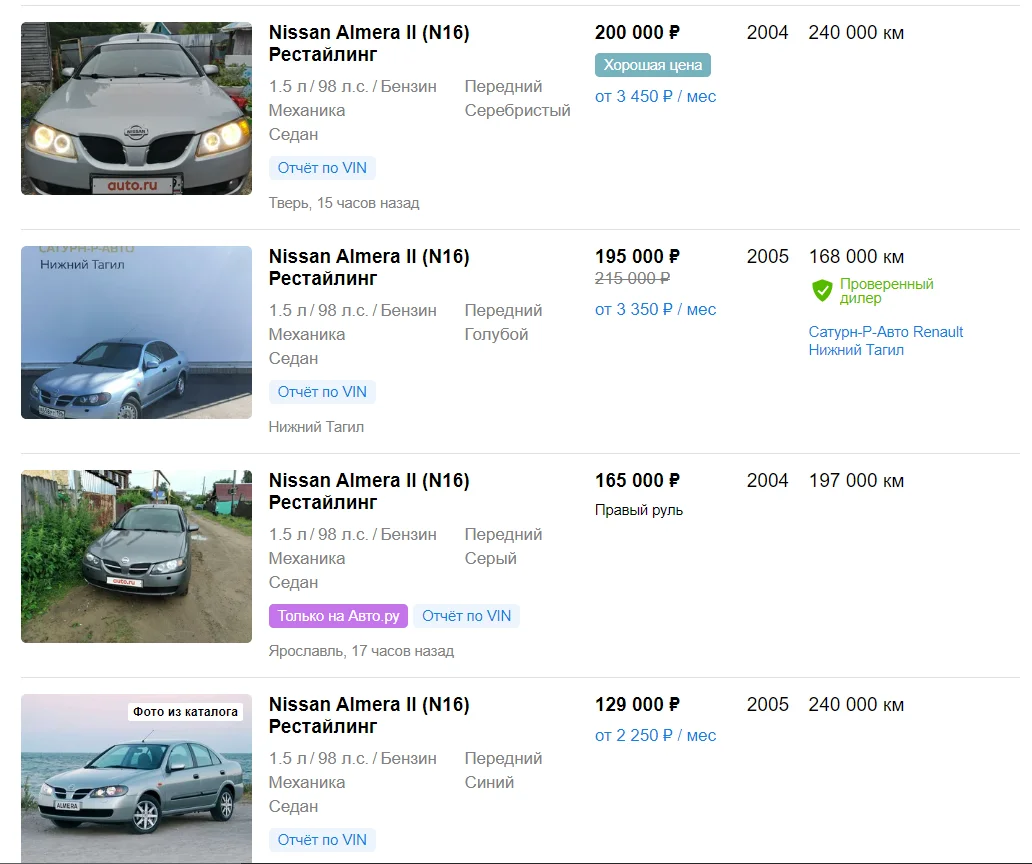Open the silver Almera photo from Тверь listing
Screen dimensions: 1032x864
point(136,109)
